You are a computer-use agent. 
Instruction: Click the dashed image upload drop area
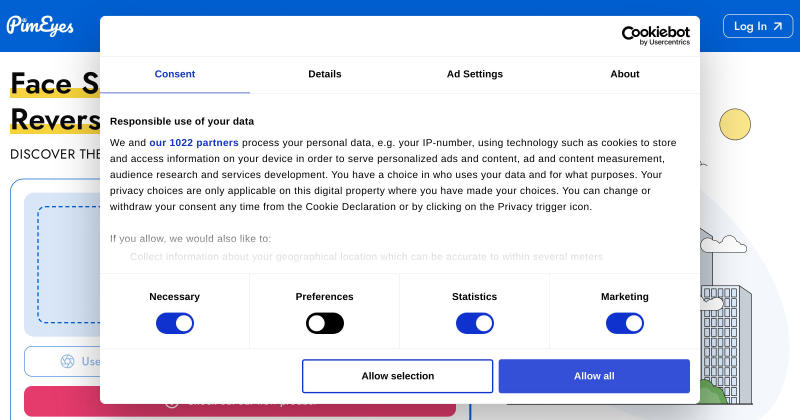[x=68, y=264]
